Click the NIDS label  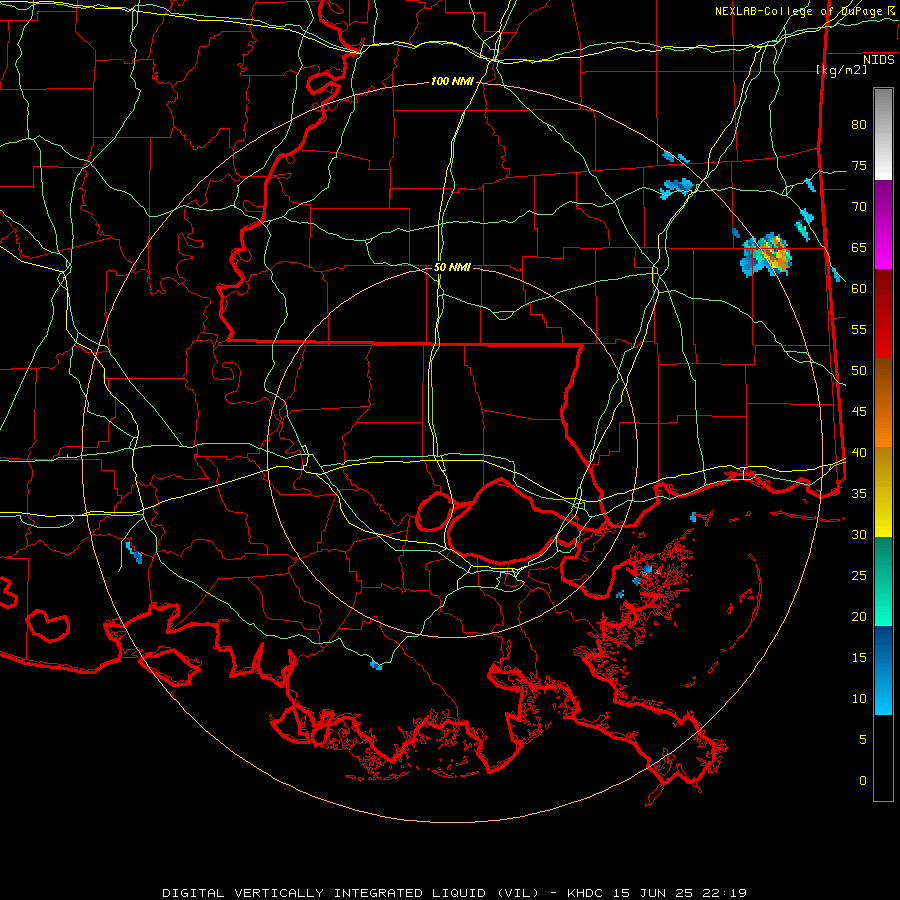coord(879,60)
